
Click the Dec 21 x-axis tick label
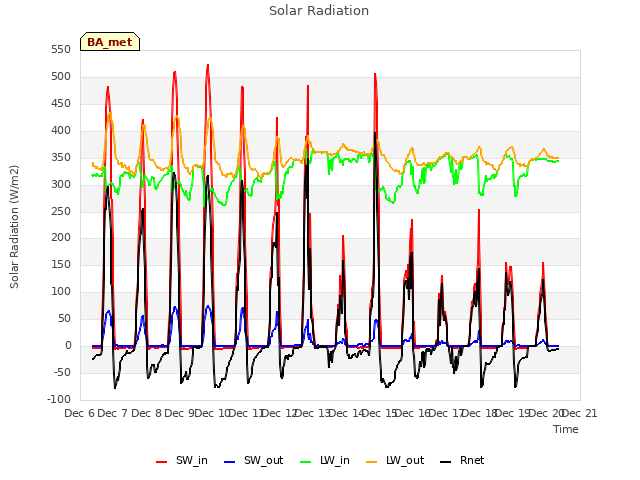[579, 413]
